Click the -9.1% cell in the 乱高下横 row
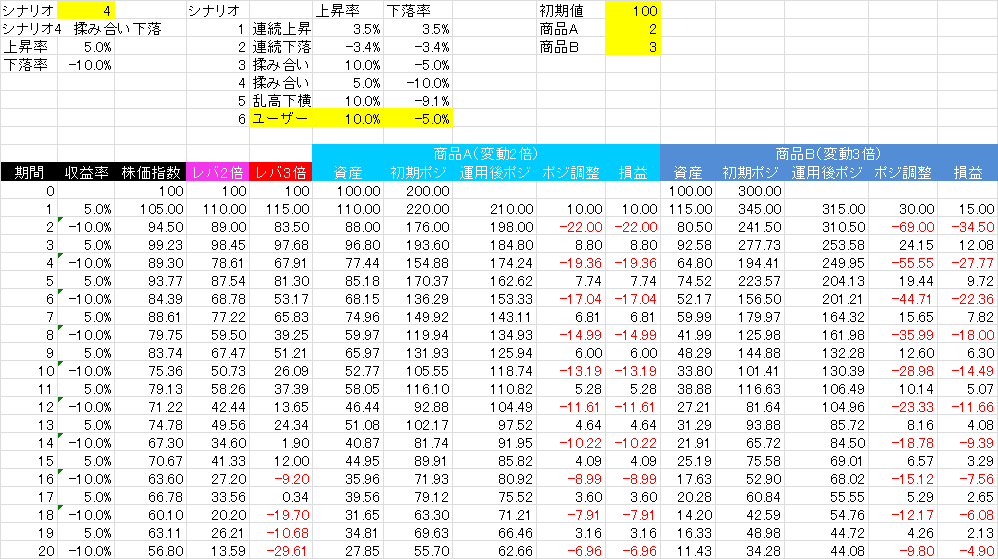 coord(418,101)
